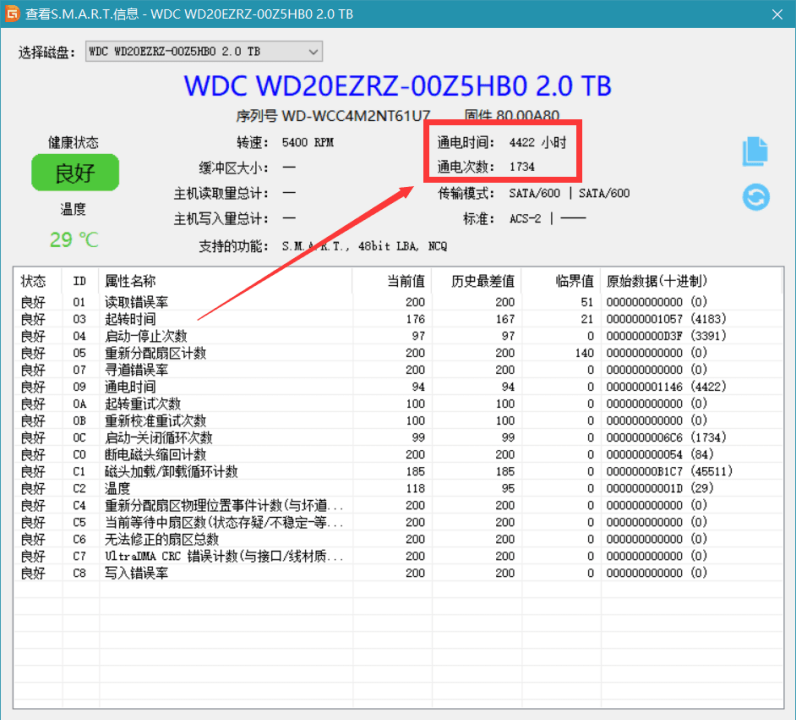
Task: Select the 启动-关闭循环次数 row
Action: [398, 437]
